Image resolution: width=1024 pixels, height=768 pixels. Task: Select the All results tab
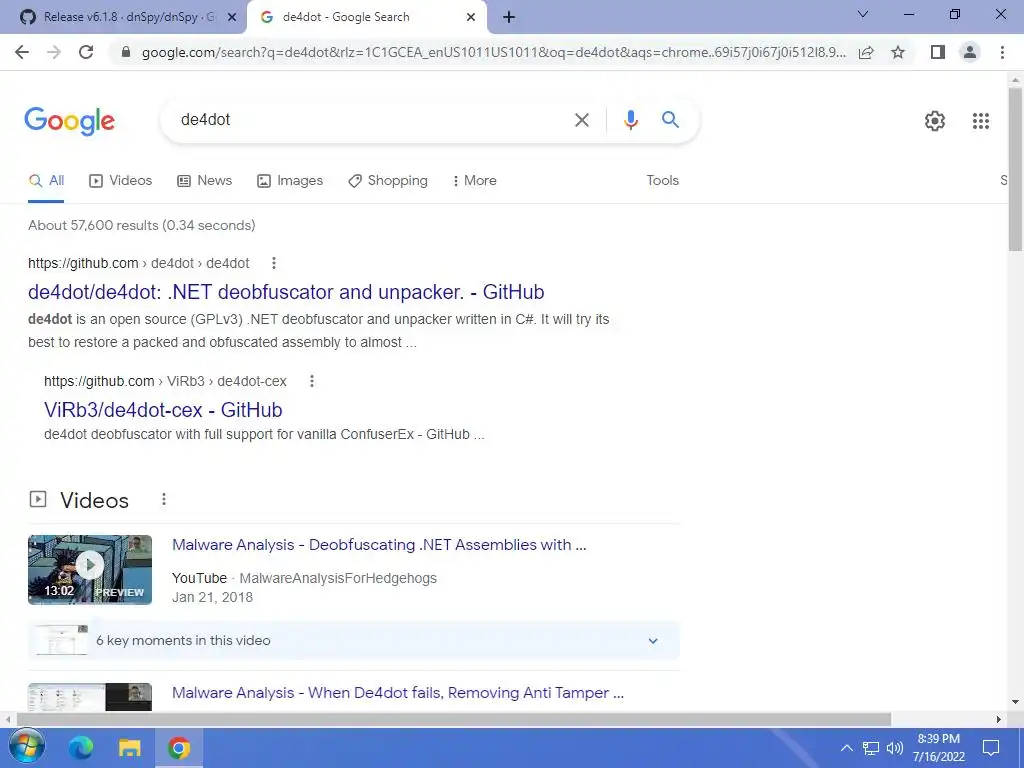pyautogui.click(x=46, y=181)
